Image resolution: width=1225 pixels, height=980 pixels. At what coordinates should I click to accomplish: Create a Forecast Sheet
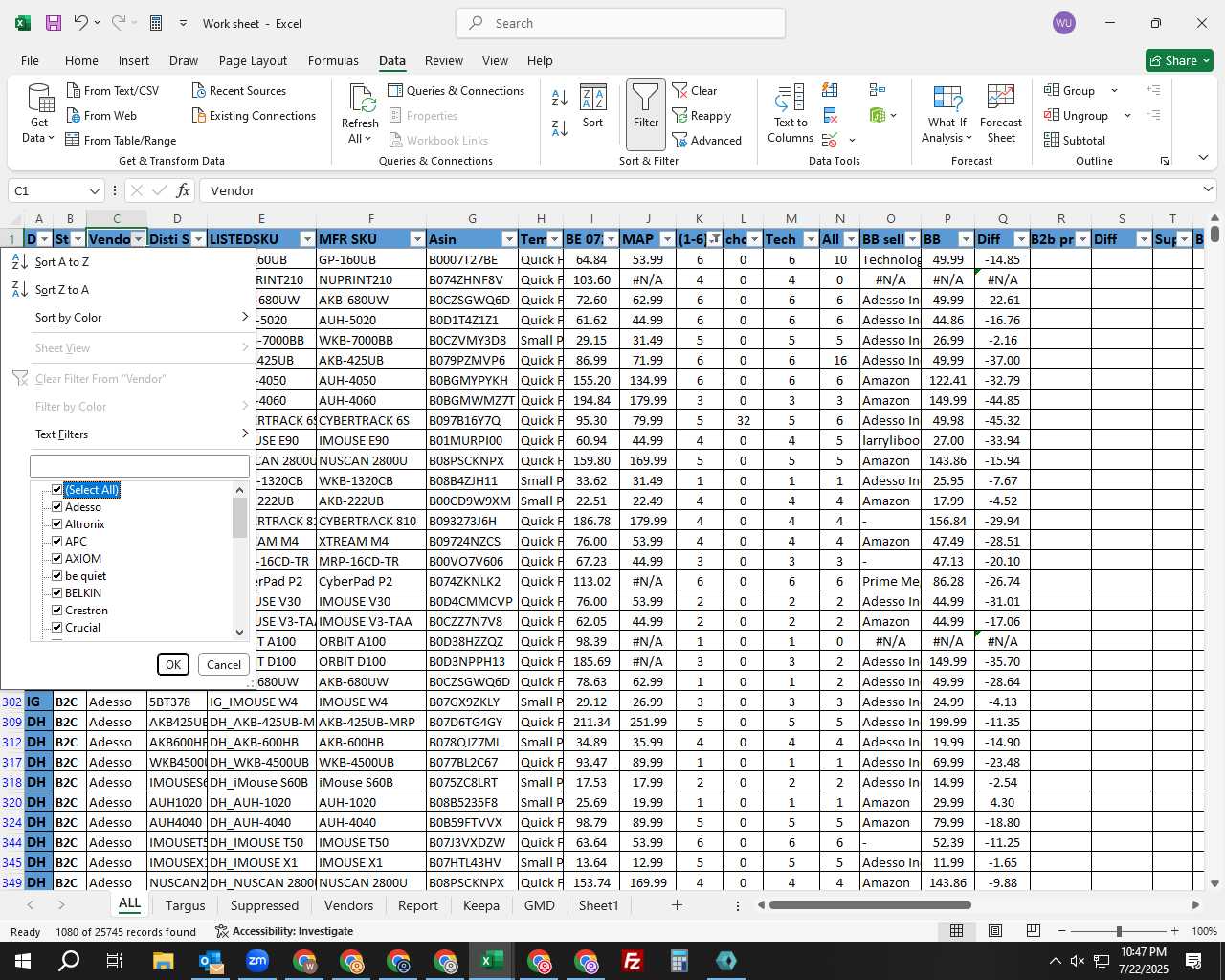click(x=1001, y=114)
